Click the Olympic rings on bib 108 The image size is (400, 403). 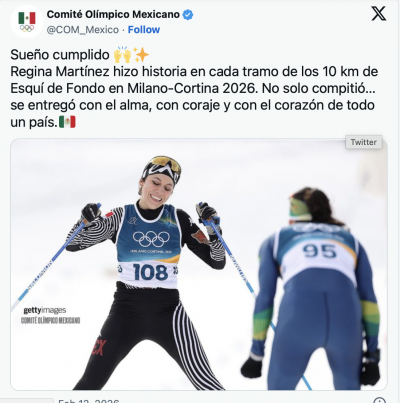[151, 238]
